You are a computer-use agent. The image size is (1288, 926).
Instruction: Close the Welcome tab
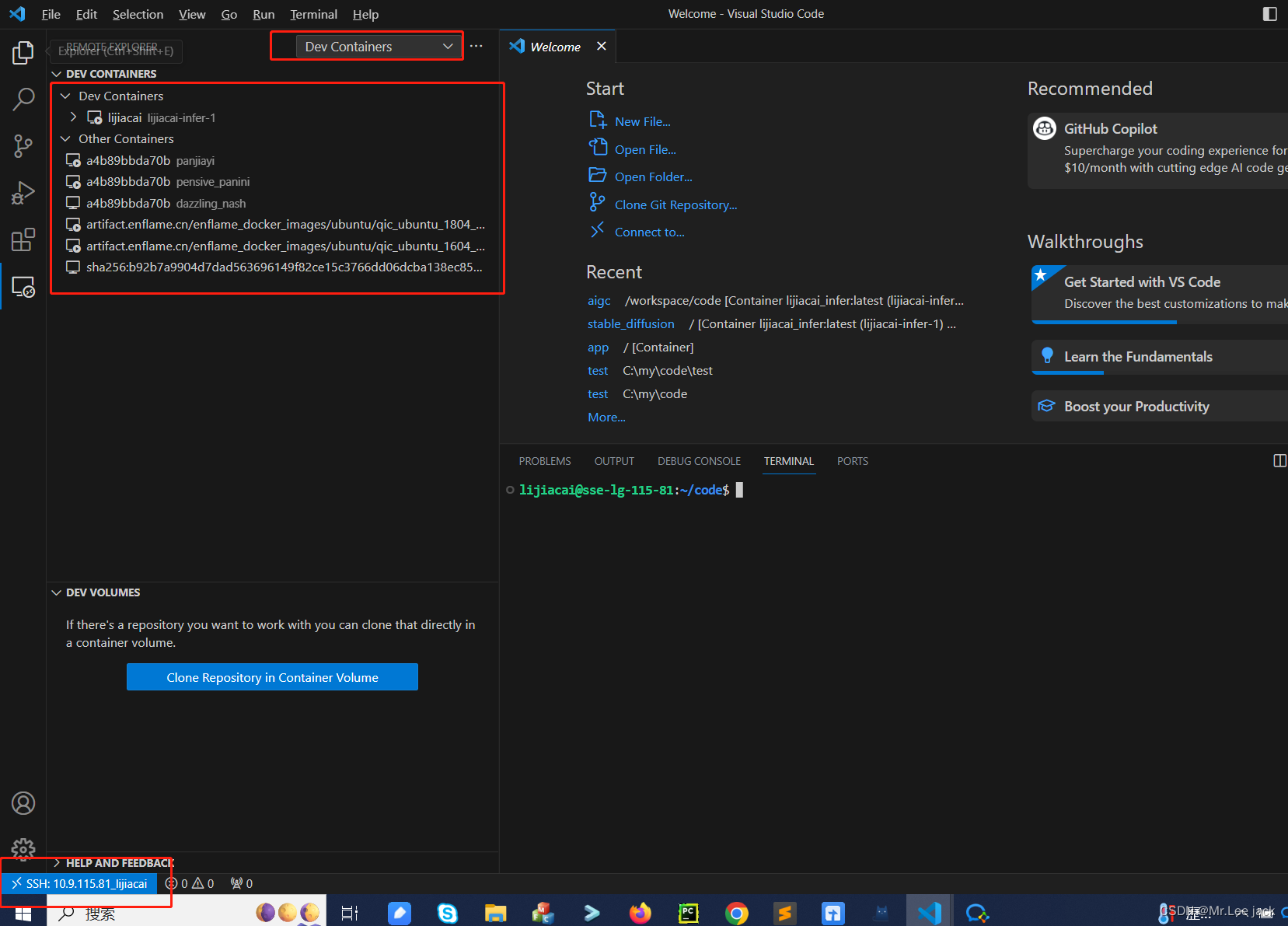coord(601,47)
